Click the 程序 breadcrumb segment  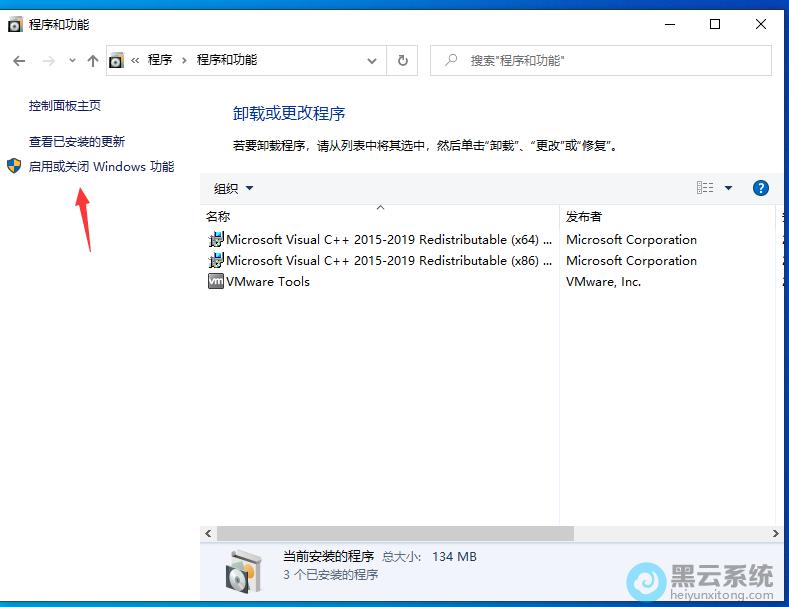(x=160, y=60)
